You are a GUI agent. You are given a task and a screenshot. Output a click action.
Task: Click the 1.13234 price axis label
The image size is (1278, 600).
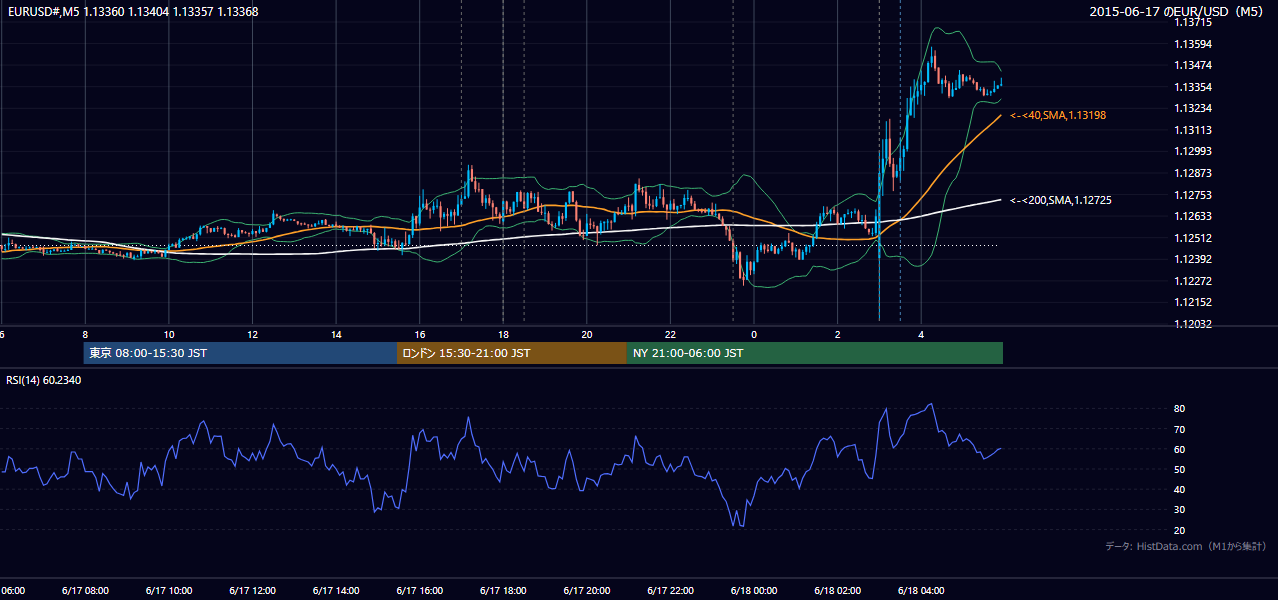(x=1193, y=108)
